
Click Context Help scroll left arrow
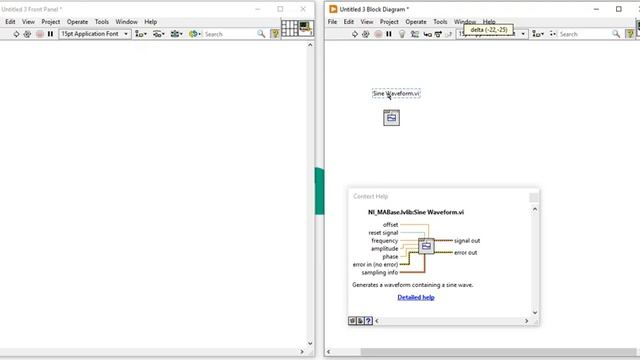pyautogui.click(x=377, y=321)
